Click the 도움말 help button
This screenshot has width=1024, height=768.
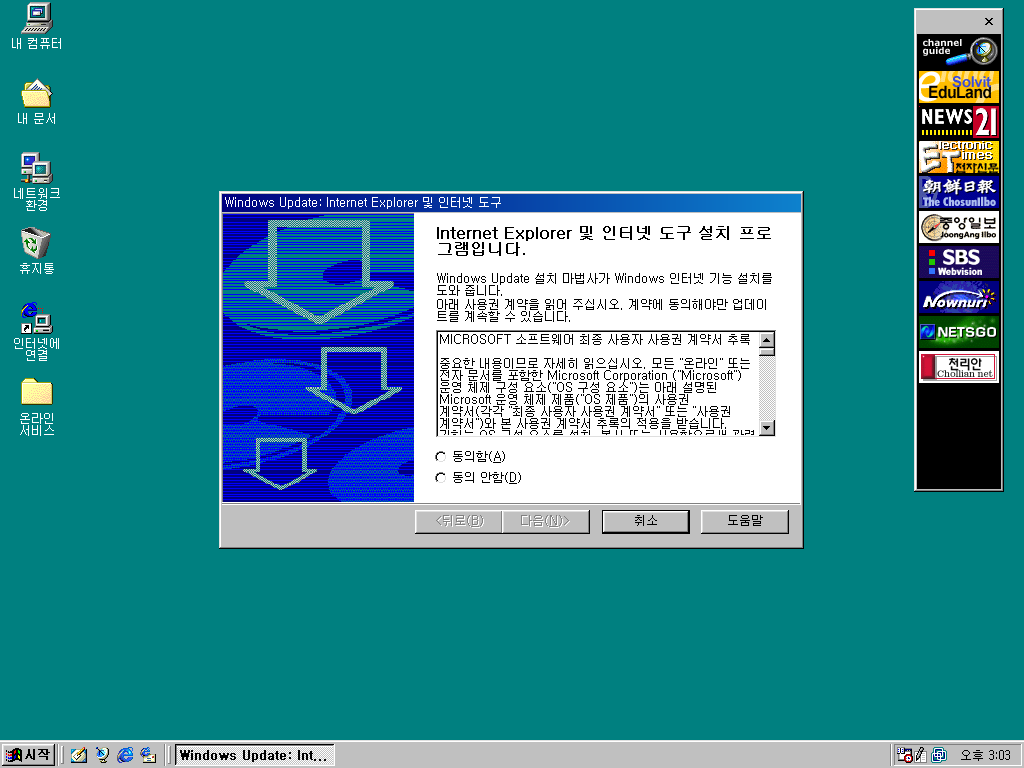[744, 521]
